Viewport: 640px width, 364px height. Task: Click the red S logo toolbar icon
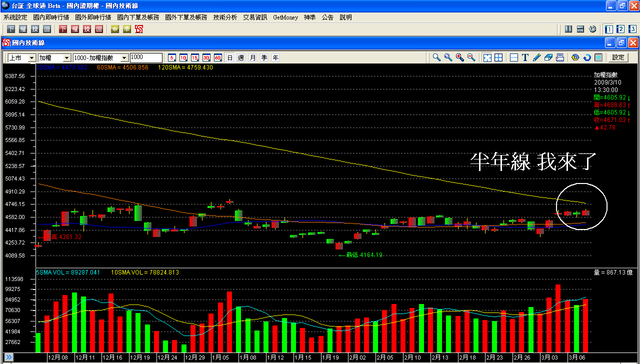click(139, 29)
